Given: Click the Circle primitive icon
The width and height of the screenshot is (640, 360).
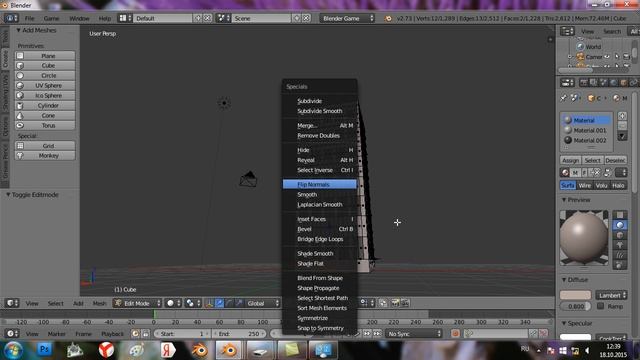Looking at the screenshot, I should [20, 76].
